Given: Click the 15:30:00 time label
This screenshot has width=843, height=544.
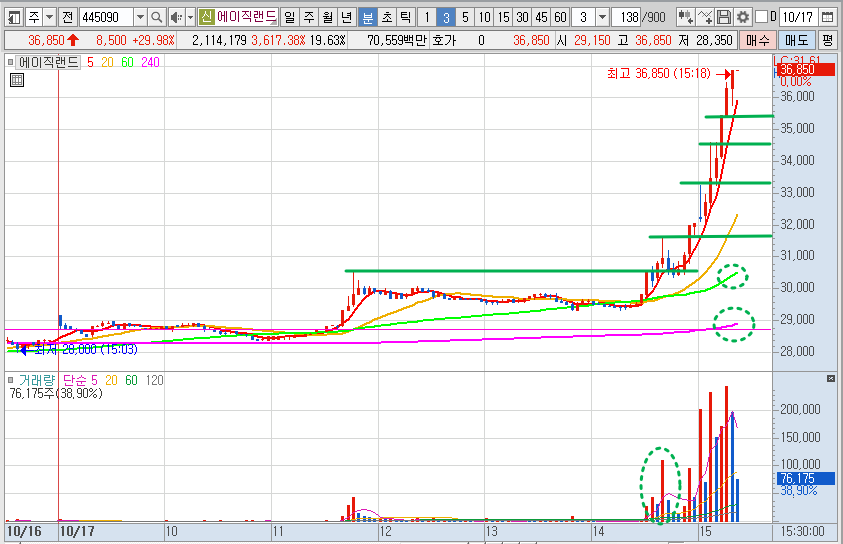Looking at the screenshot, I should pos(802,532).
